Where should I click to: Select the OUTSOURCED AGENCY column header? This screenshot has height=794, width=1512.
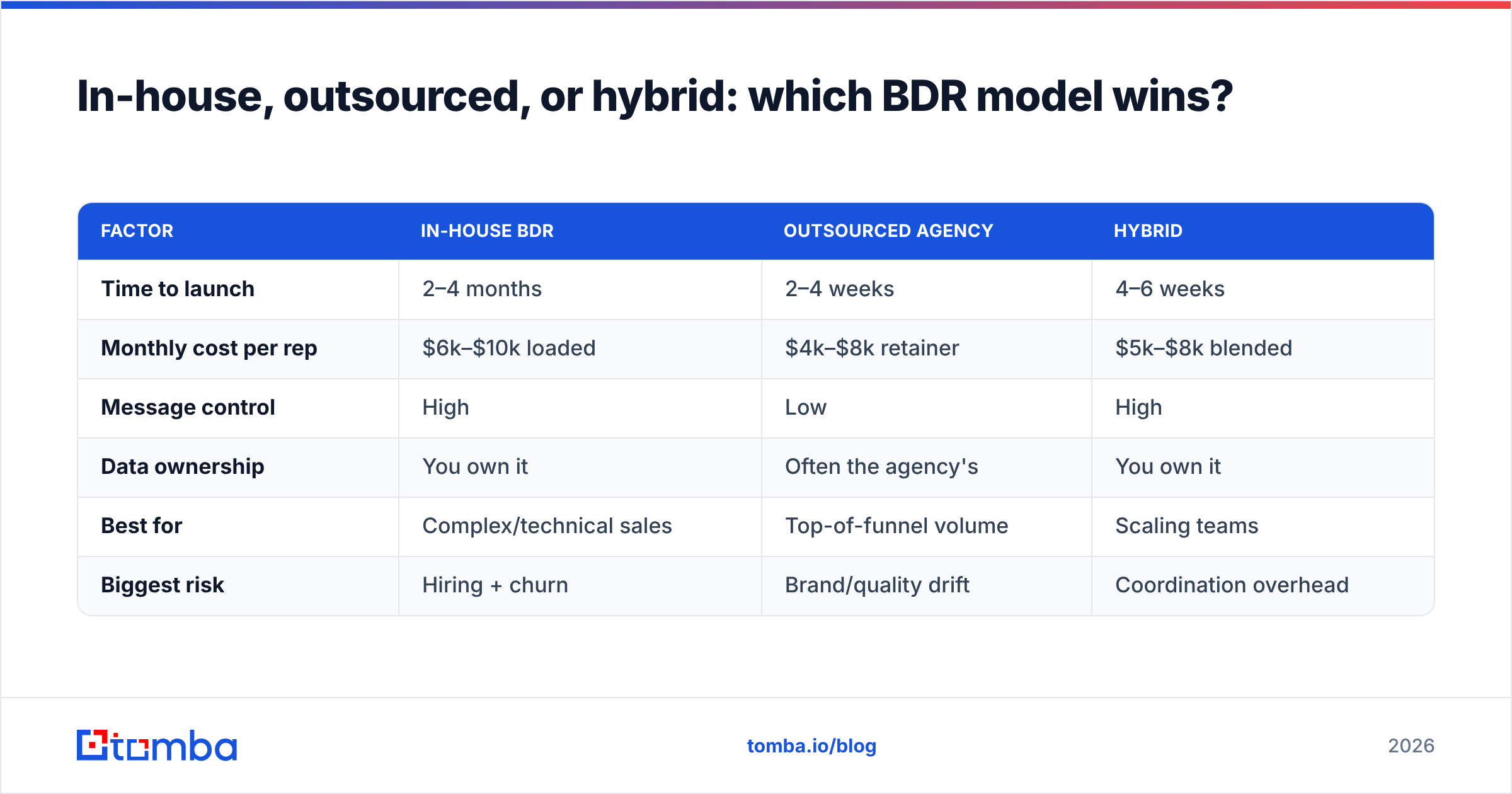[x=888, y=231]
